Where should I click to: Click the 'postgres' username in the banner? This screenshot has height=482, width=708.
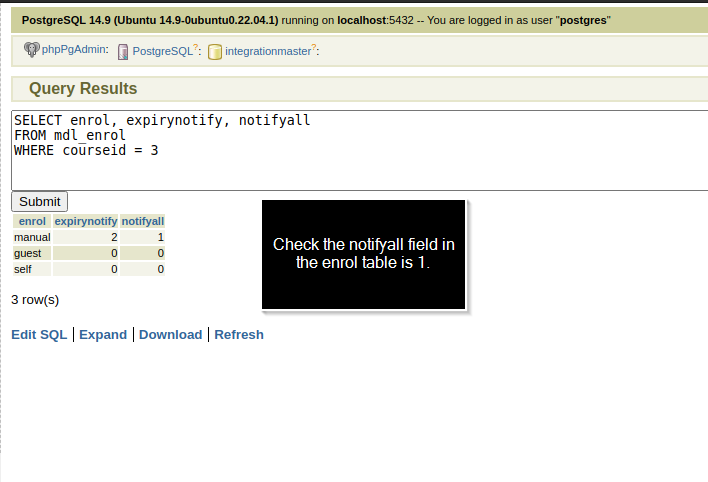click(x=583, y=20)
